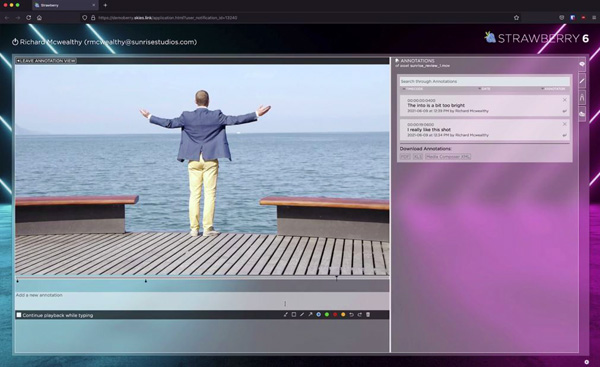Image resolution: width=600 pixels, height=367 pixels.
Task: Select the rectangle shape drawing tool
Action: click(294, 315)
